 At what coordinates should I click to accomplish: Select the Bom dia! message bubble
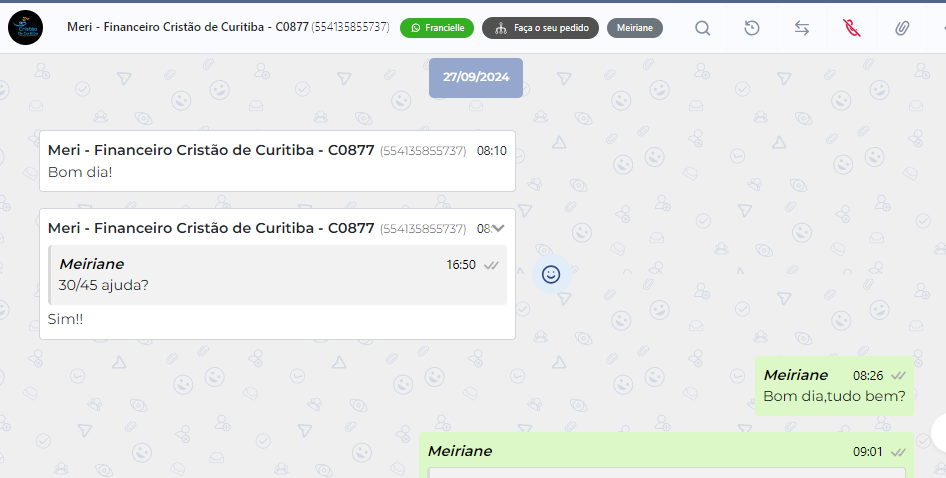(278, 161)
